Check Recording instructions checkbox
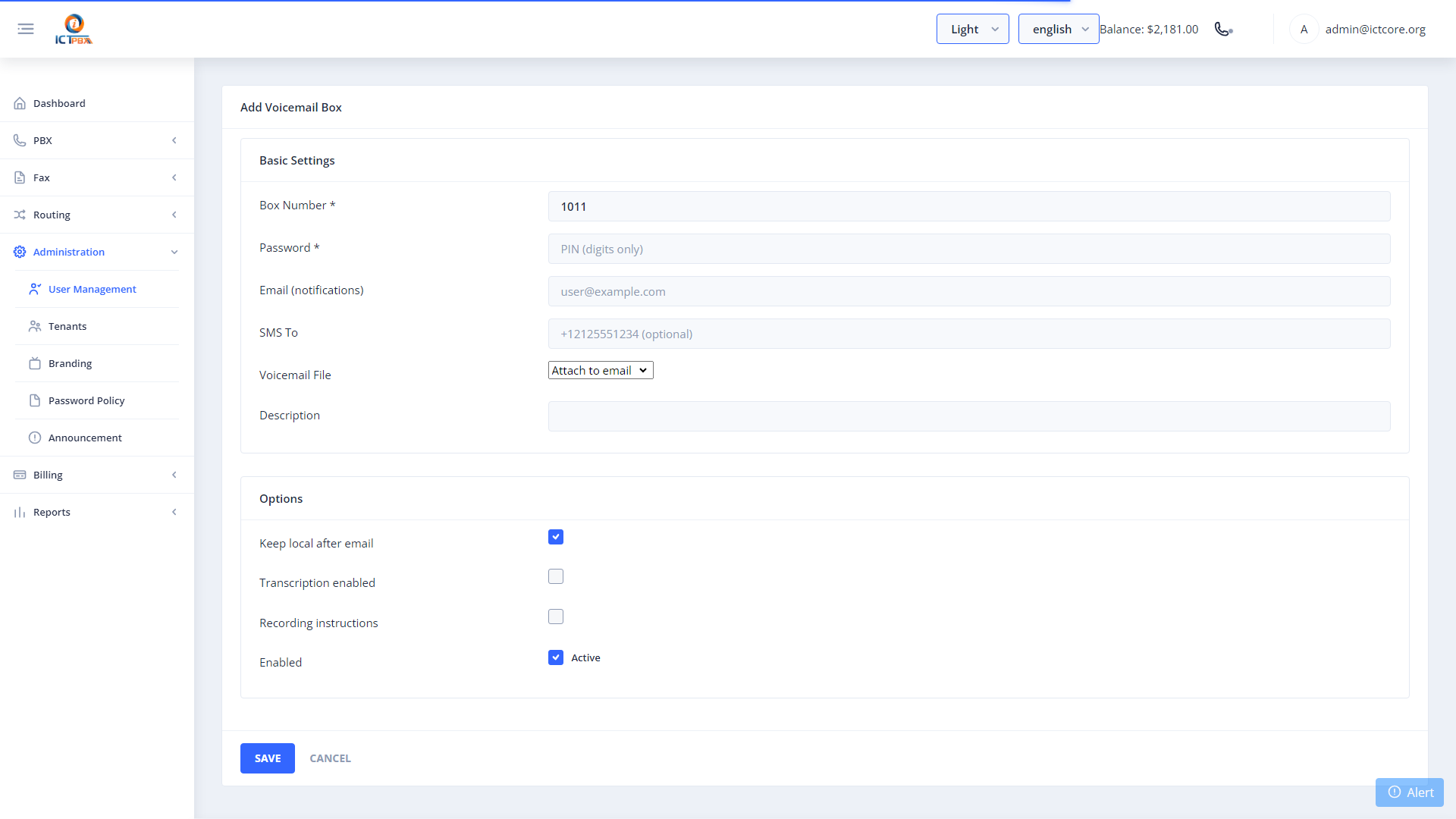Screen dimensions: 1456x819 click(556, 617)
